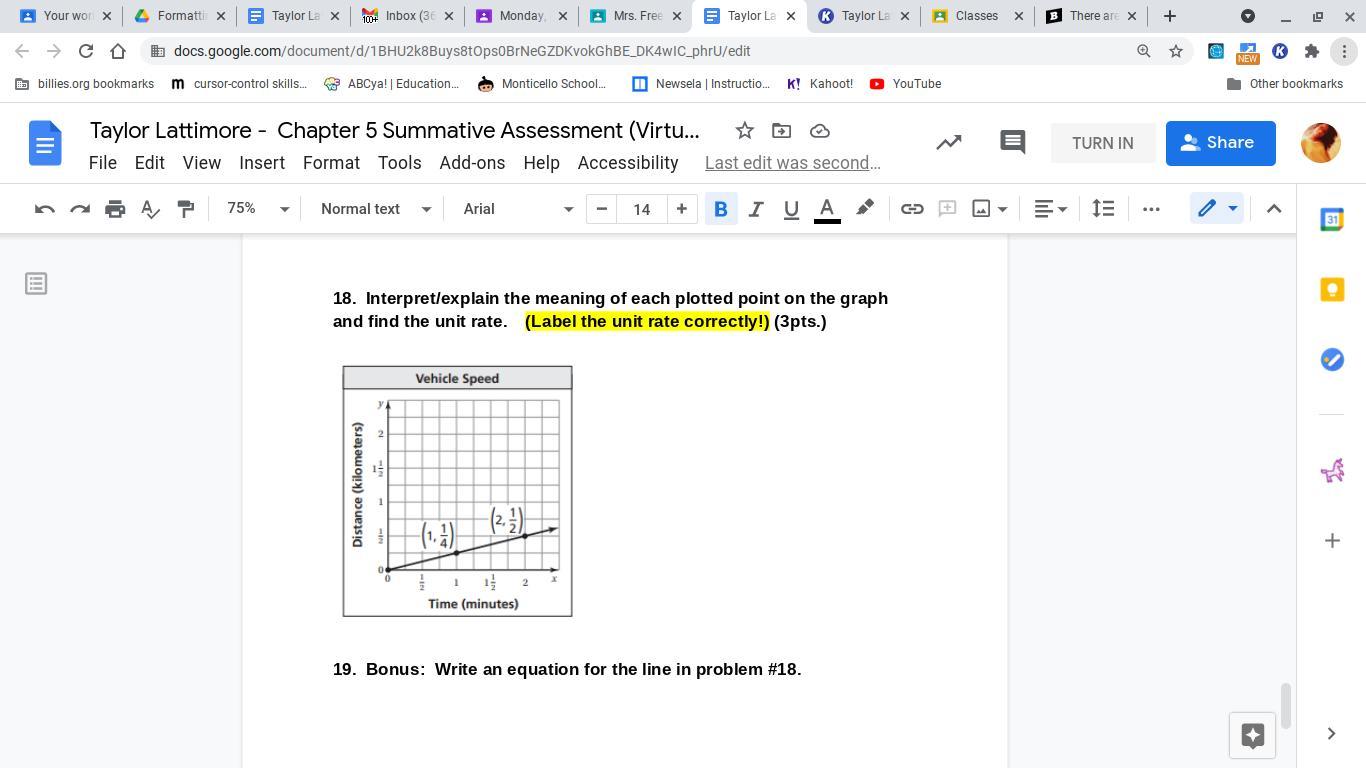The image size is (1366, 768).
Task: Click the font size field showing 14
Action: pos(642,209)
